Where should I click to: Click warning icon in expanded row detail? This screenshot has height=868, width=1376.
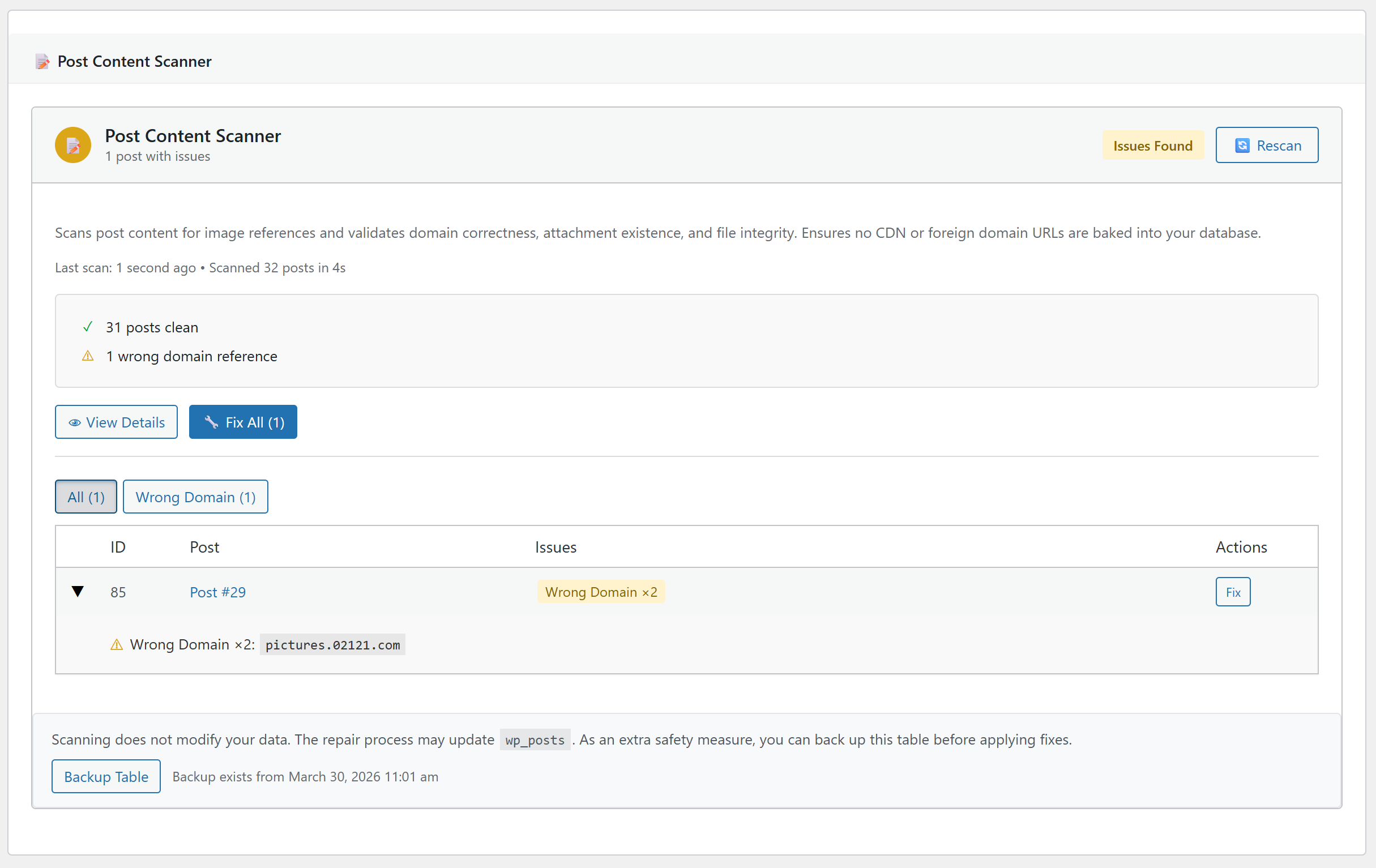coord(116,644)
